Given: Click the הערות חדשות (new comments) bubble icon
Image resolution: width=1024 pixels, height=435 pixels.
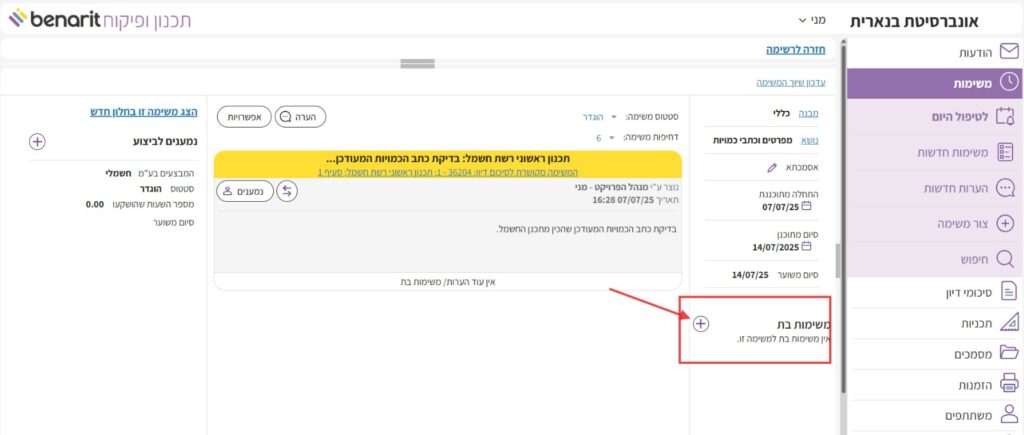Looking at the screenshot, I should 1006,188.
